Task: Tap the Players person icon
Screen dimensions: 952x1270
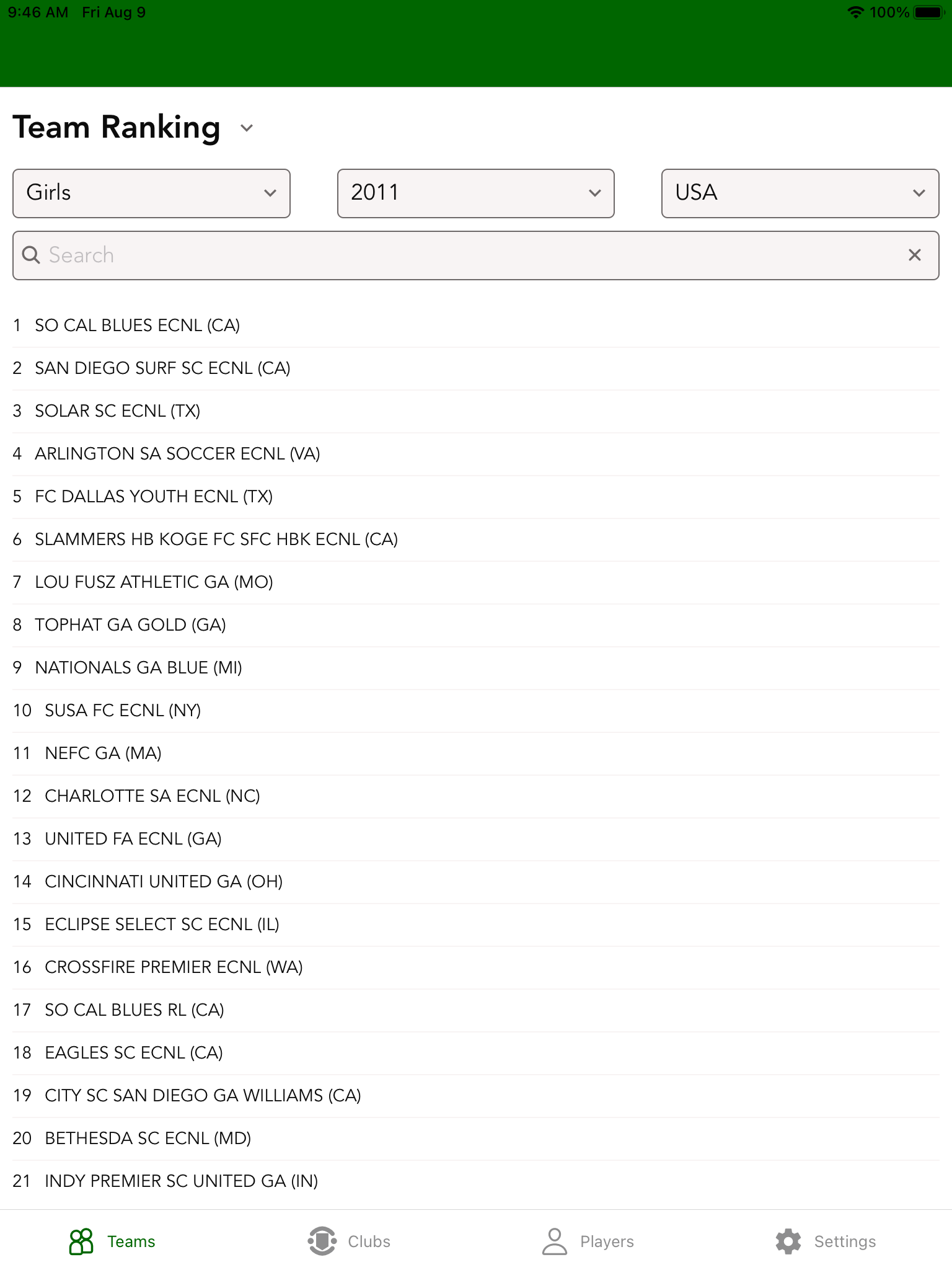Action: click(554, 1241)
